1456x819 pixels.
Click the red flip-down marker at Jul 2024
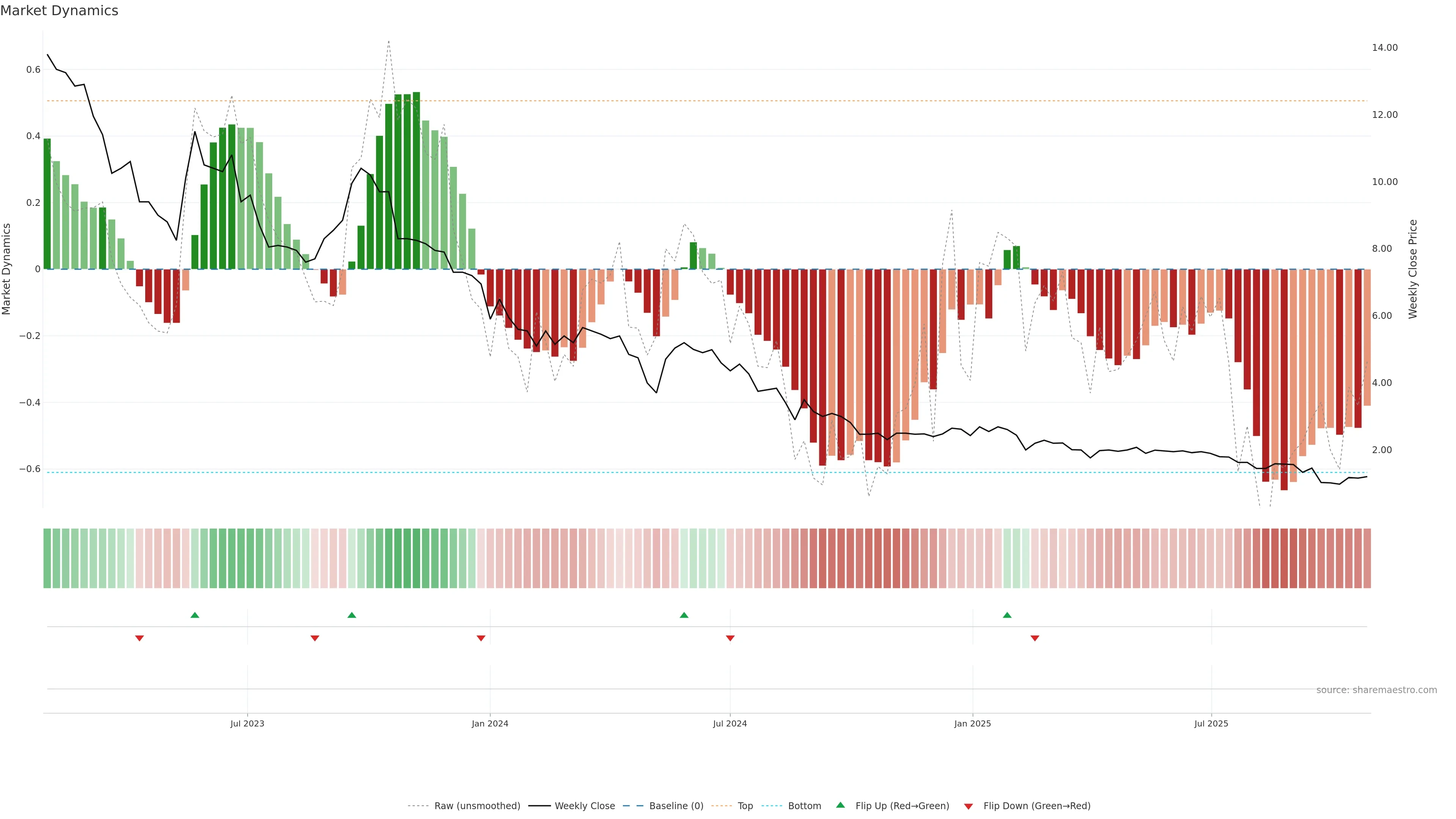730,638
